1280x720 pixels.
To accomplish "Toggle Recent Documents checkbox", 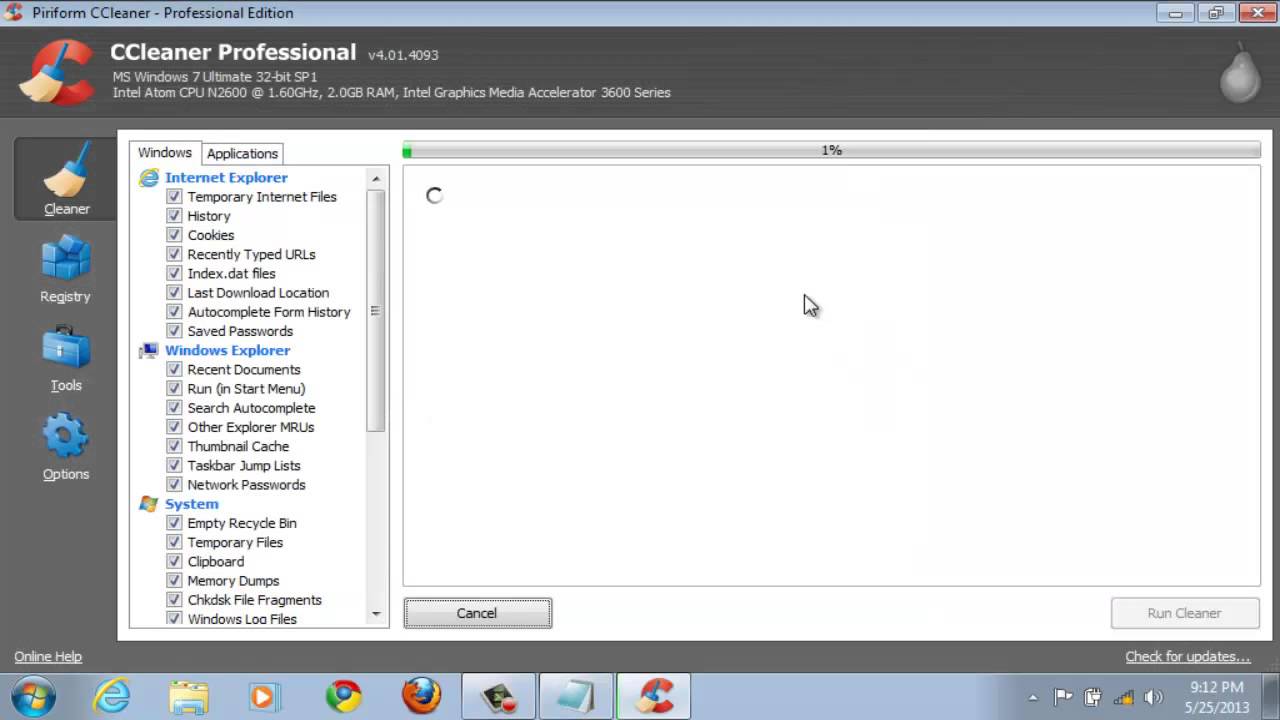I will pyautogui.click(x=174, y=369).
